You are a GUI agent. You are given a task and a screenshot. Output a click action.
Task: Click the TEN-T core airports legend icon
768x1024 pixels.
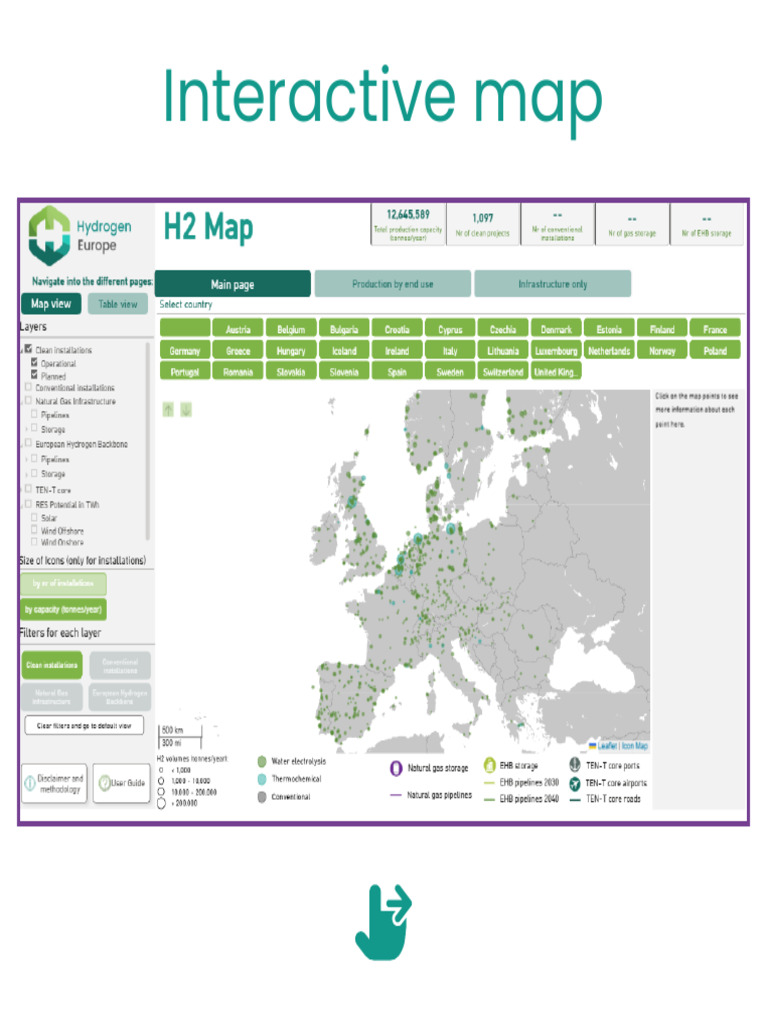[575, 783]
